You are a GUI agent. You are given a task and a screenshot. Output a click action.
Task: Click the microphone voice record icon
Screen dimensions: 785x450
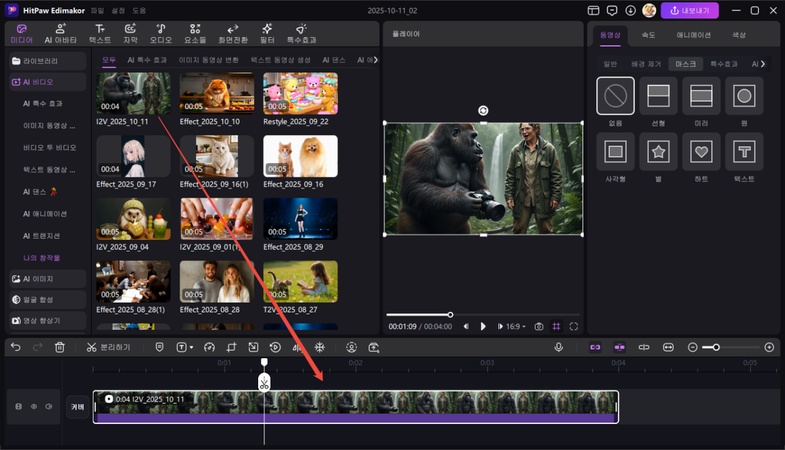[558, 347]
